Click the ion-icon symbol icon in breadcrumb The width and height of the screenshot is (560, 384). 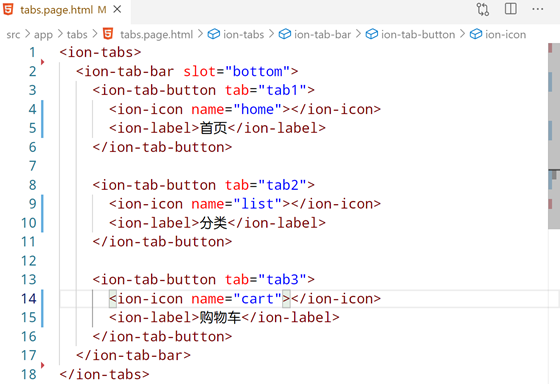tap(476, 34)
